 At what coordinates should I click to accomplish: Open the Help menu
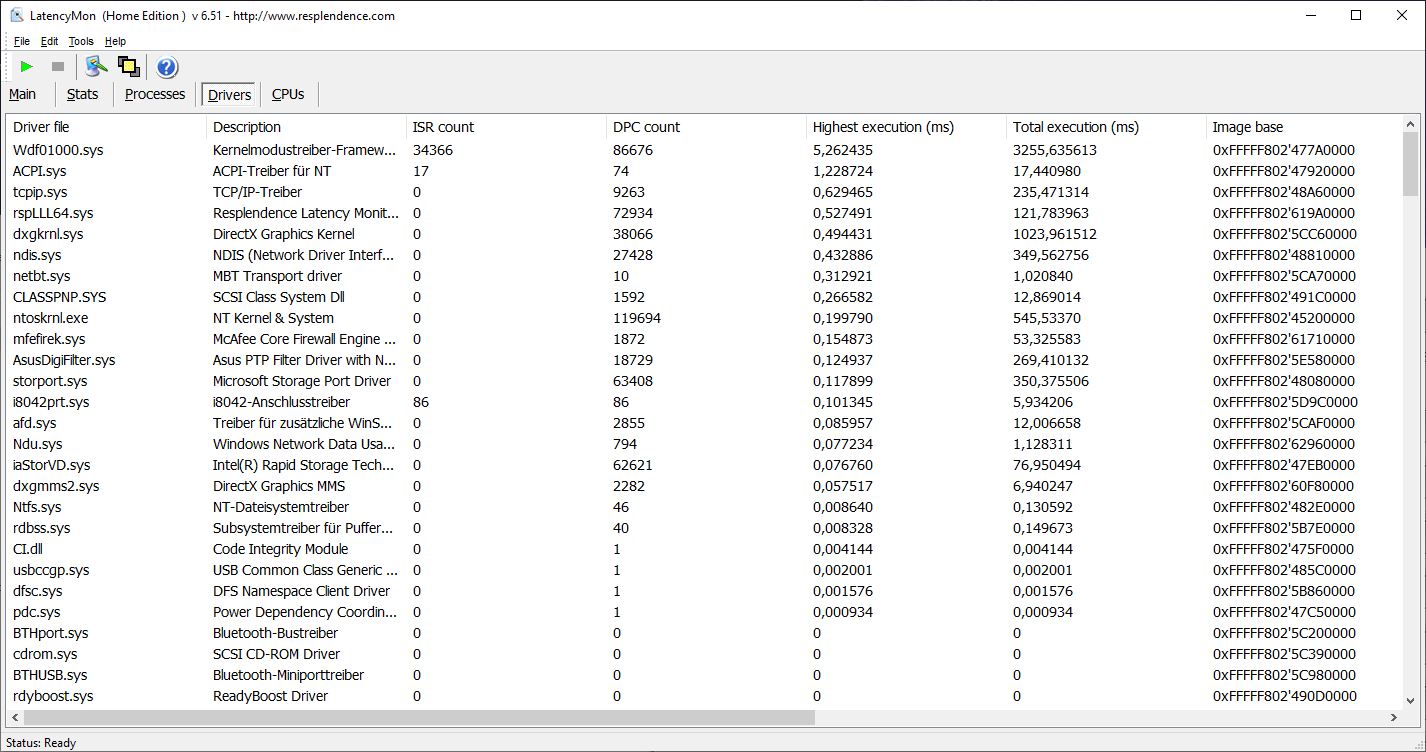115,41
